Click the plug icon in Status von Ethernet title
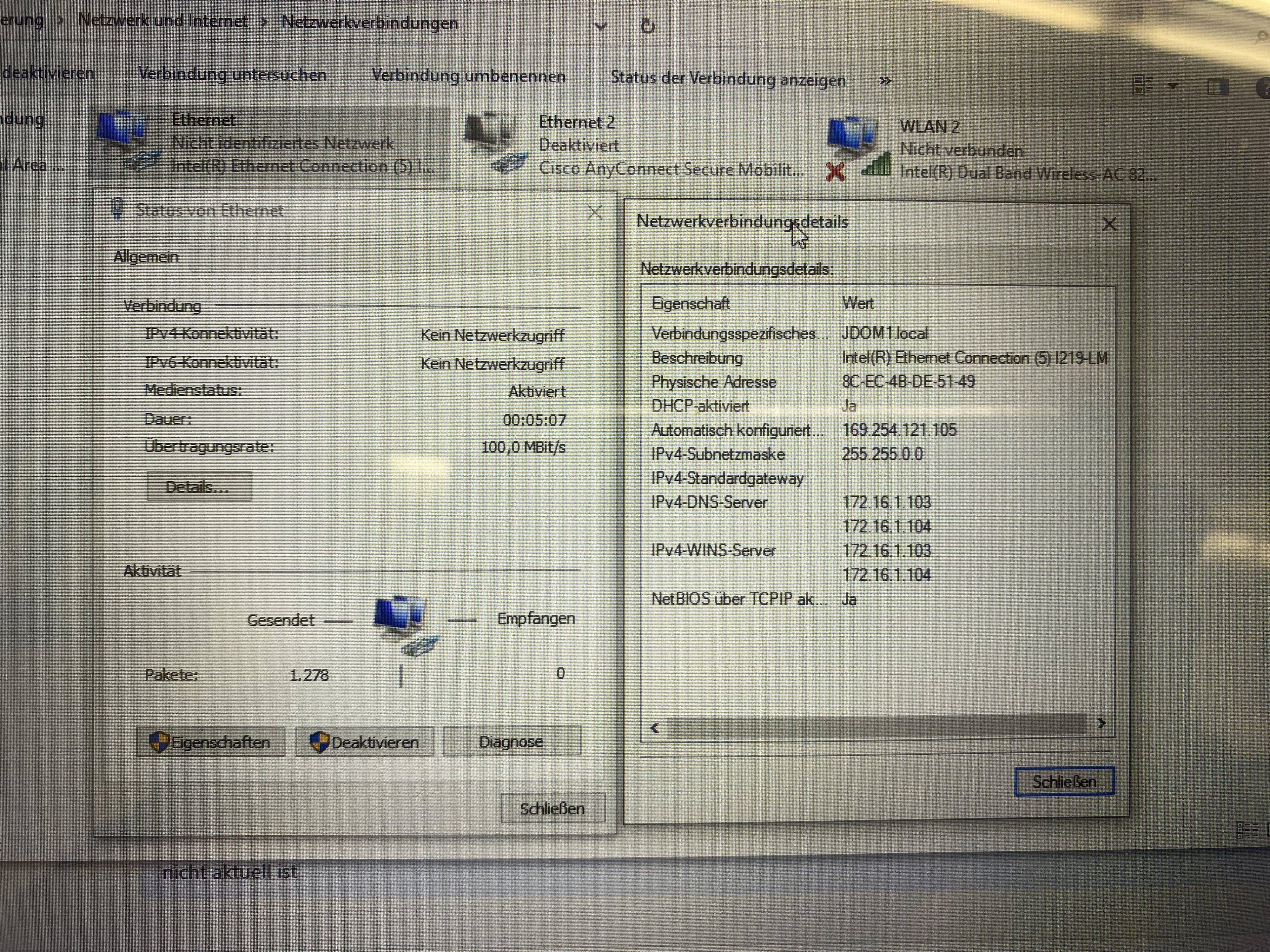Image resolution: width=1270 pixels, height=952 pixels. [x=117, y=209]
